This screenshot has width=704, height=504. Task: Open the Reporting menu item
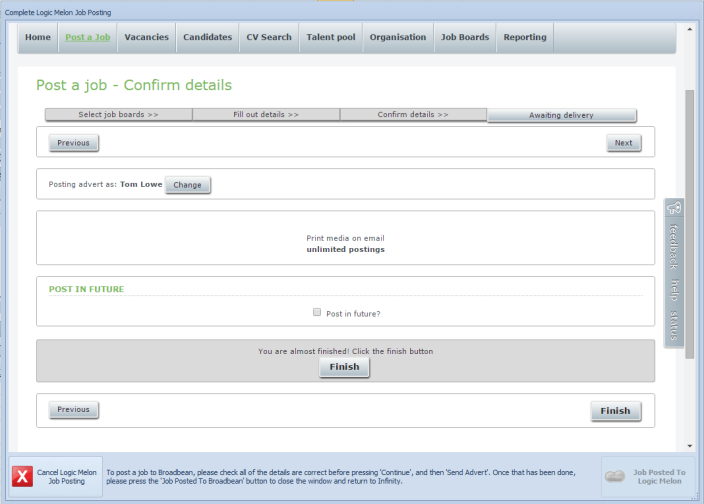525,37
